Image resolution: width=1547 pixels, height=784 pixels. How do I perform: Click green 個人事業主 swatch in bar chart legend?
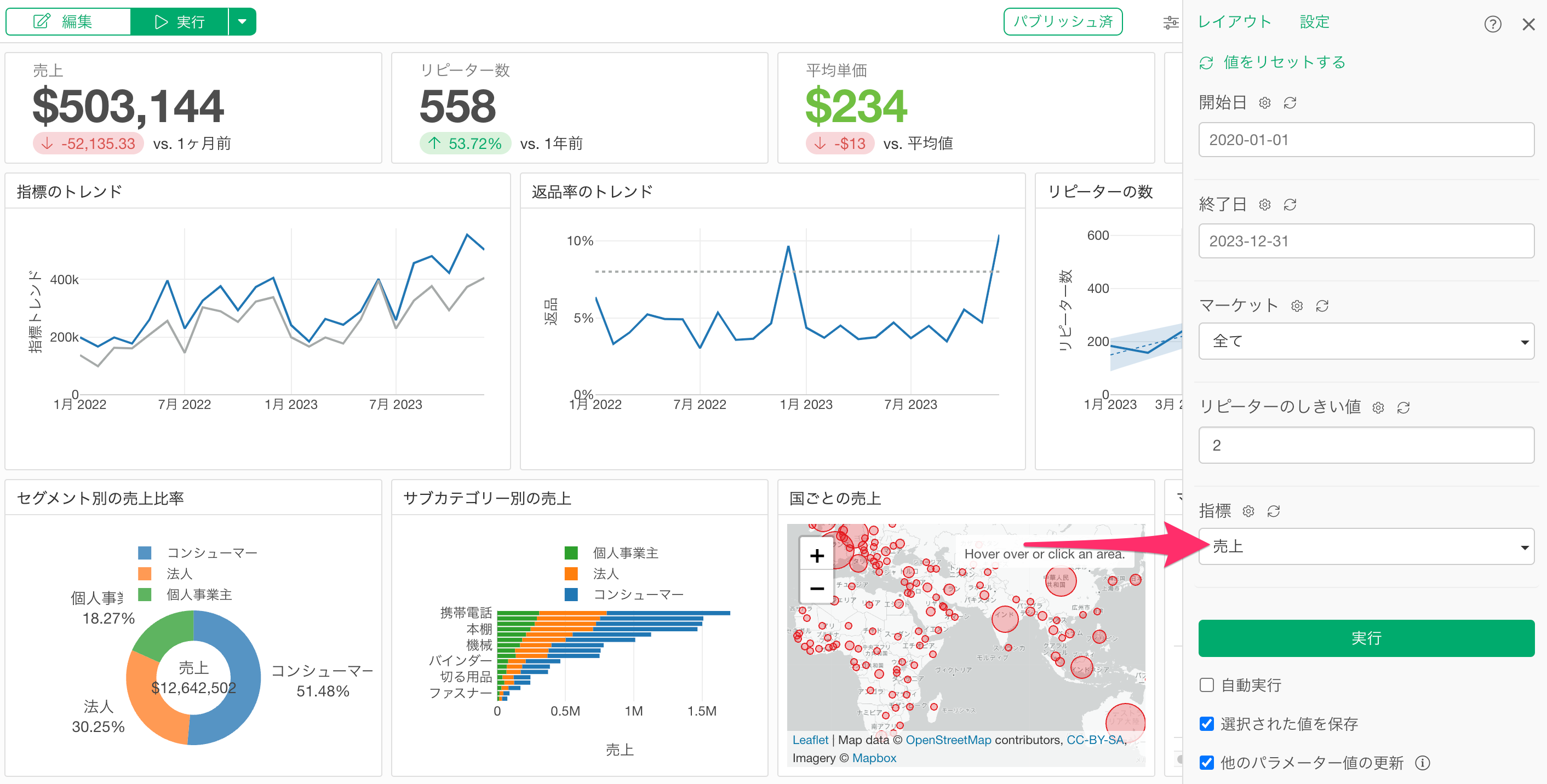pos(571,553)
